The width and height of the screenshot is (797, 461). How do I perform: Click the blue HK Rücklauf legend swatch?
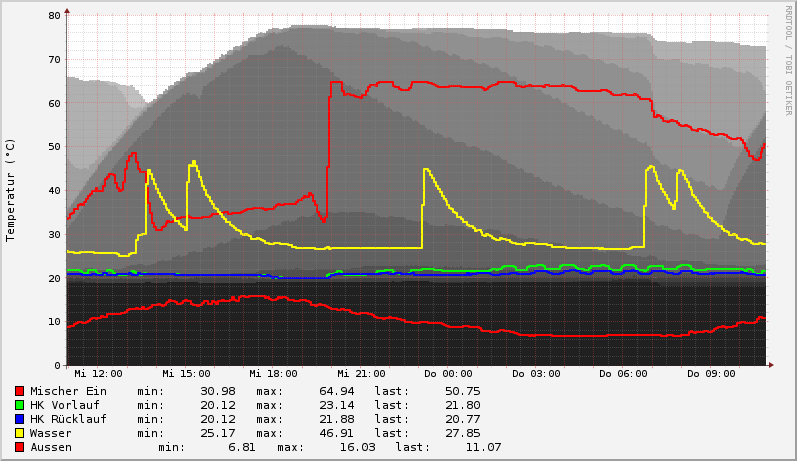[19, 419]
